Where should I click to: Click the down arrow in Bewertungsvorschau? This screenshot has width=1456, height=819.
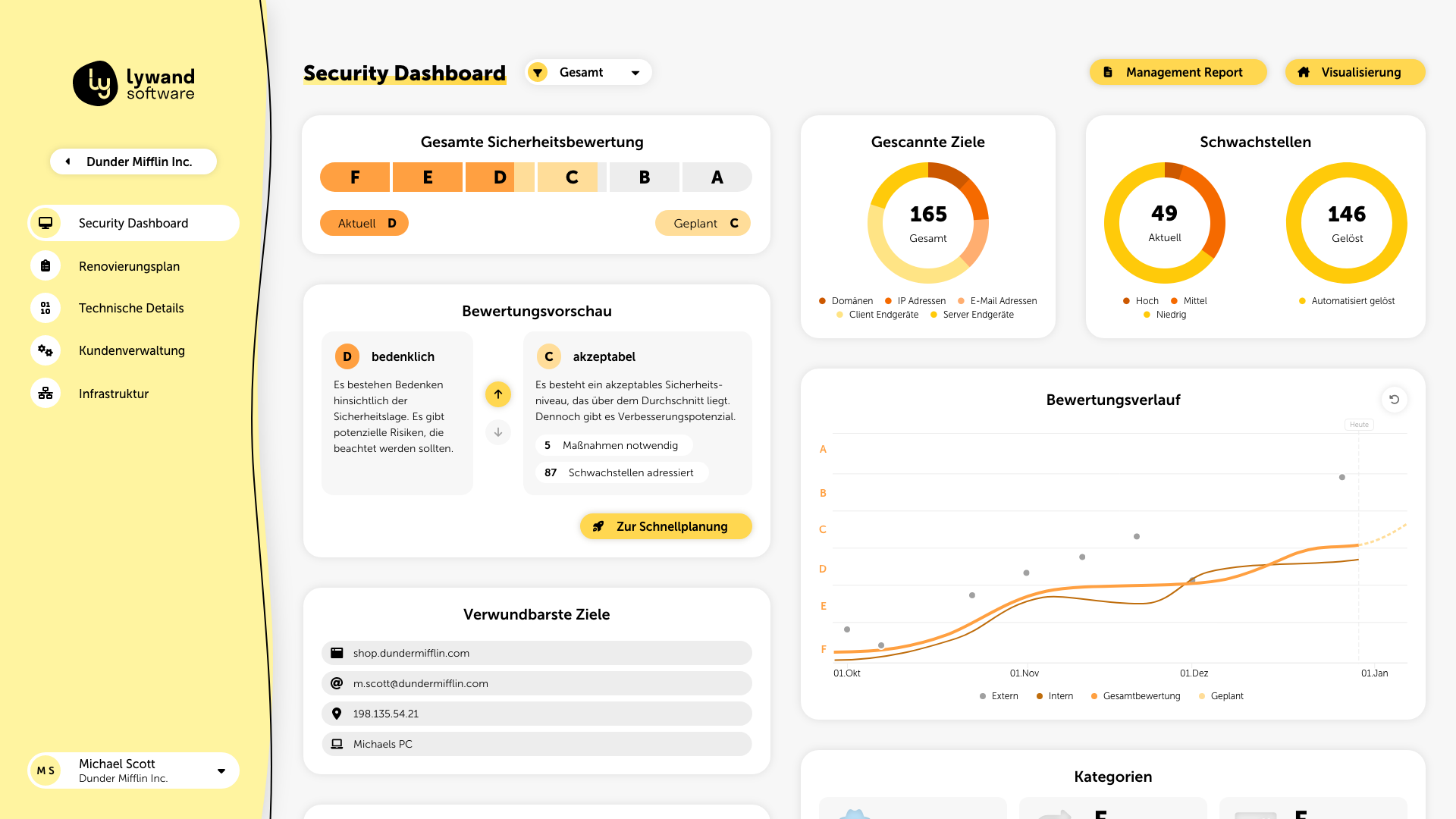[498, 432]
